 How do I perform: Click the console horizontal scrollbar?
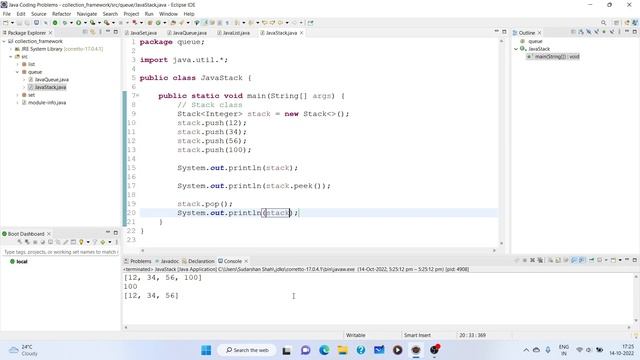[x=377, y=327]
